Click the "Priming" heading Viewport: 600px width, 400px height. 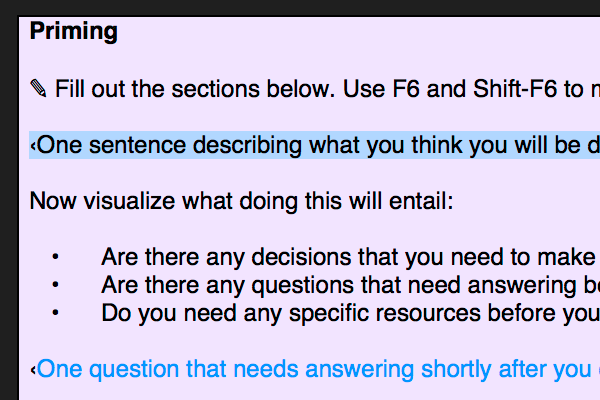pos(74,31)
